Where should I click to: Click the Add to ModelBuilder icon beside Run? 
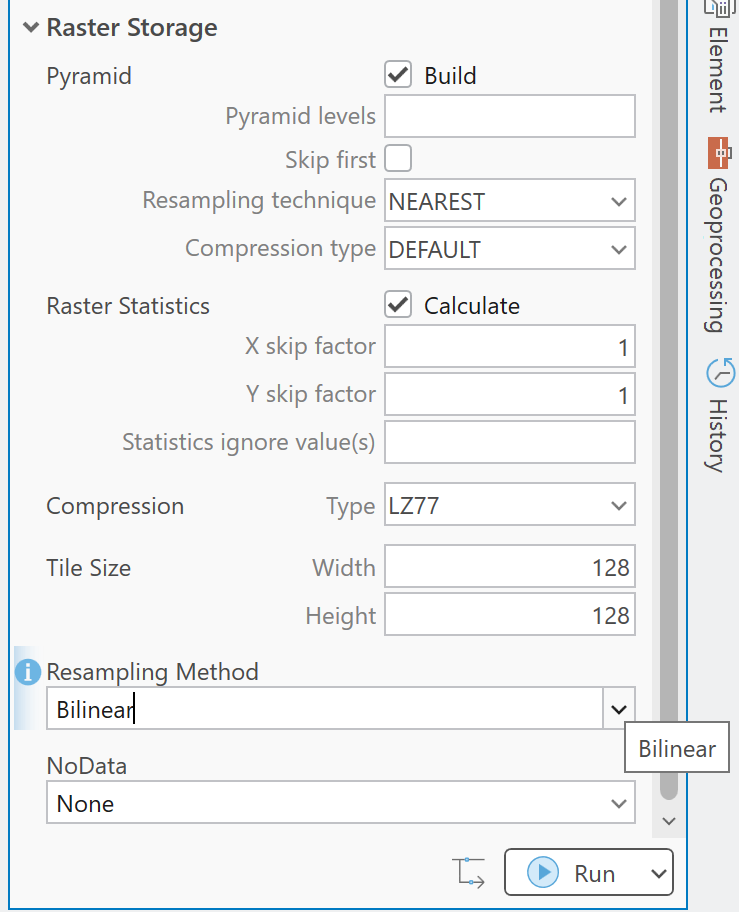point(469,872)
